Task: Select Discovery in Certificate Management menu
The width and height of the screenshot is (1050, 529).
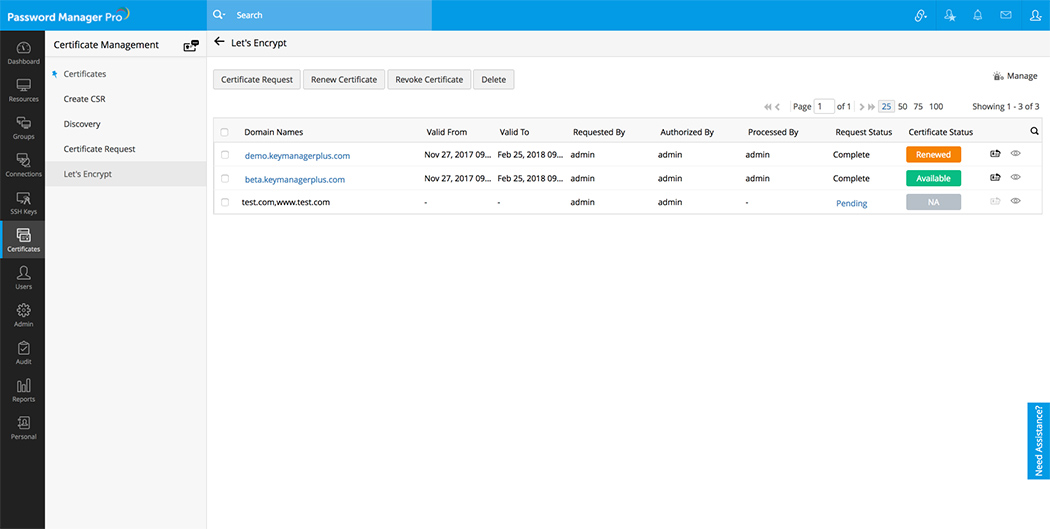Action: pyautogui.click(x=82, y=124)
